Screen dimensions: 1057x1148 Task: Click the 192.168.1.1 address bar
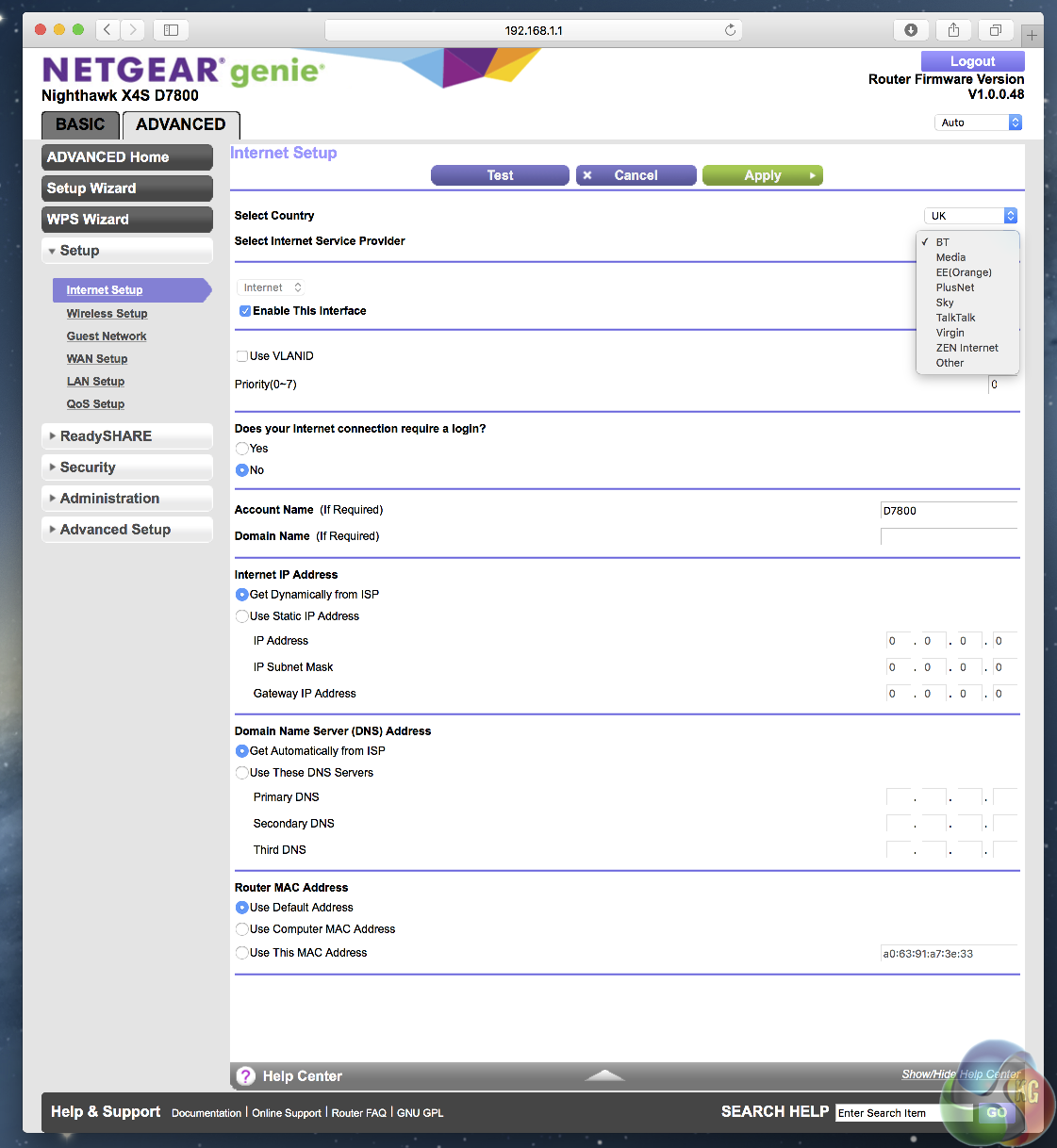tap(534, 30)
